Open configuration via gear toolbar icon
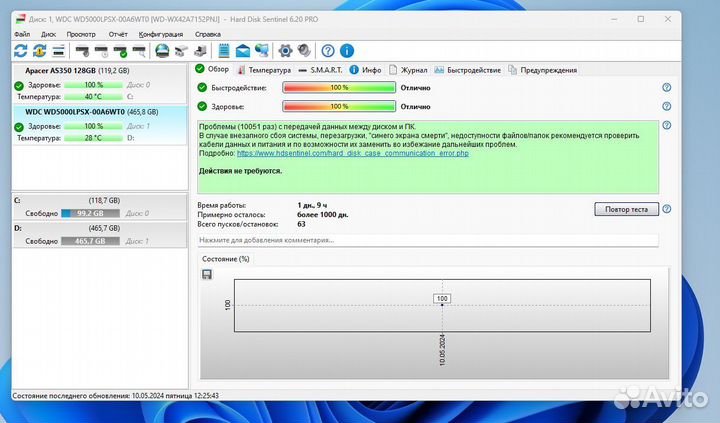 coord(285,51)
